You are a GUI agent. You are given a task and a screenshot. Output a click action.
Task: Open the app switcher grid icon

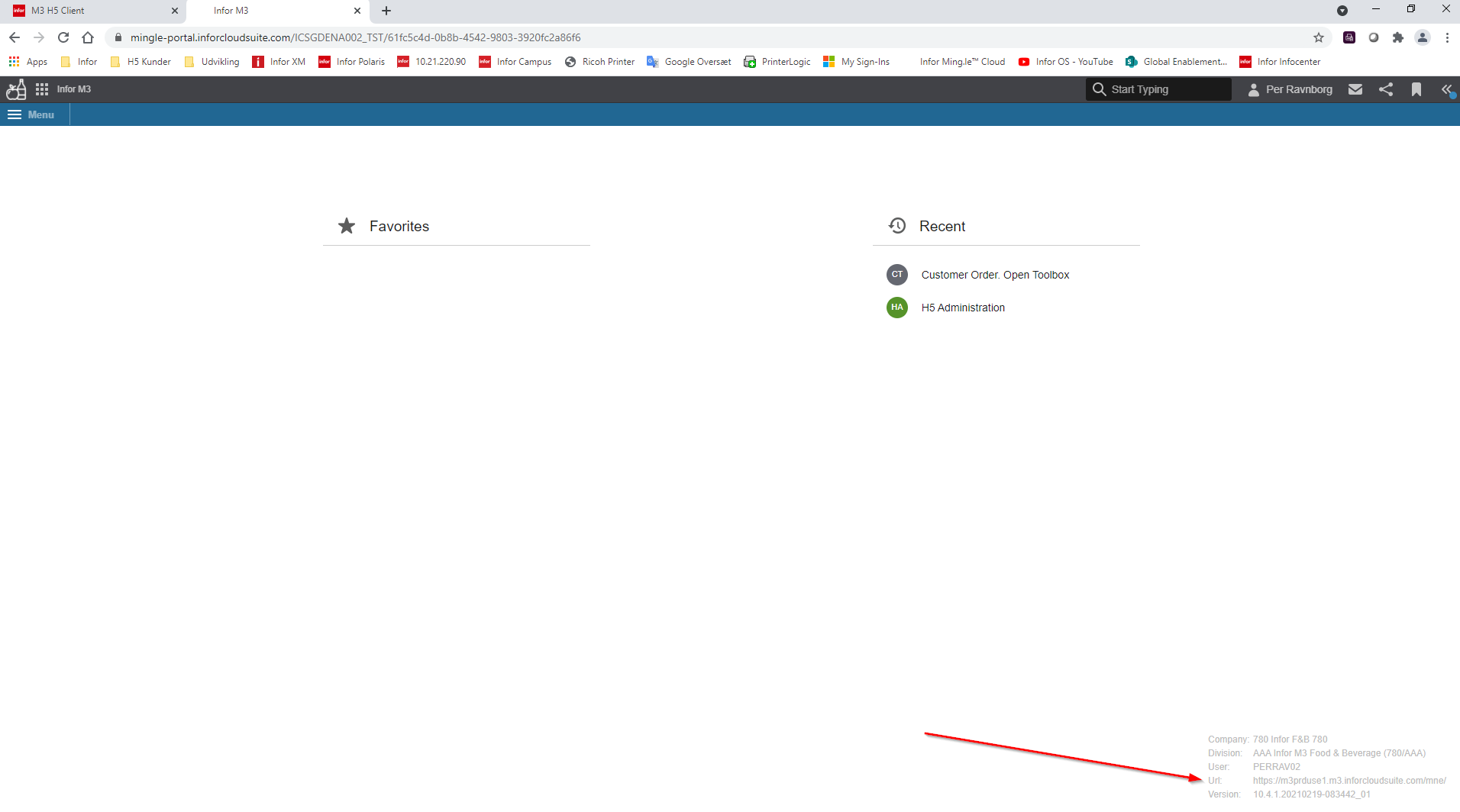42,89
